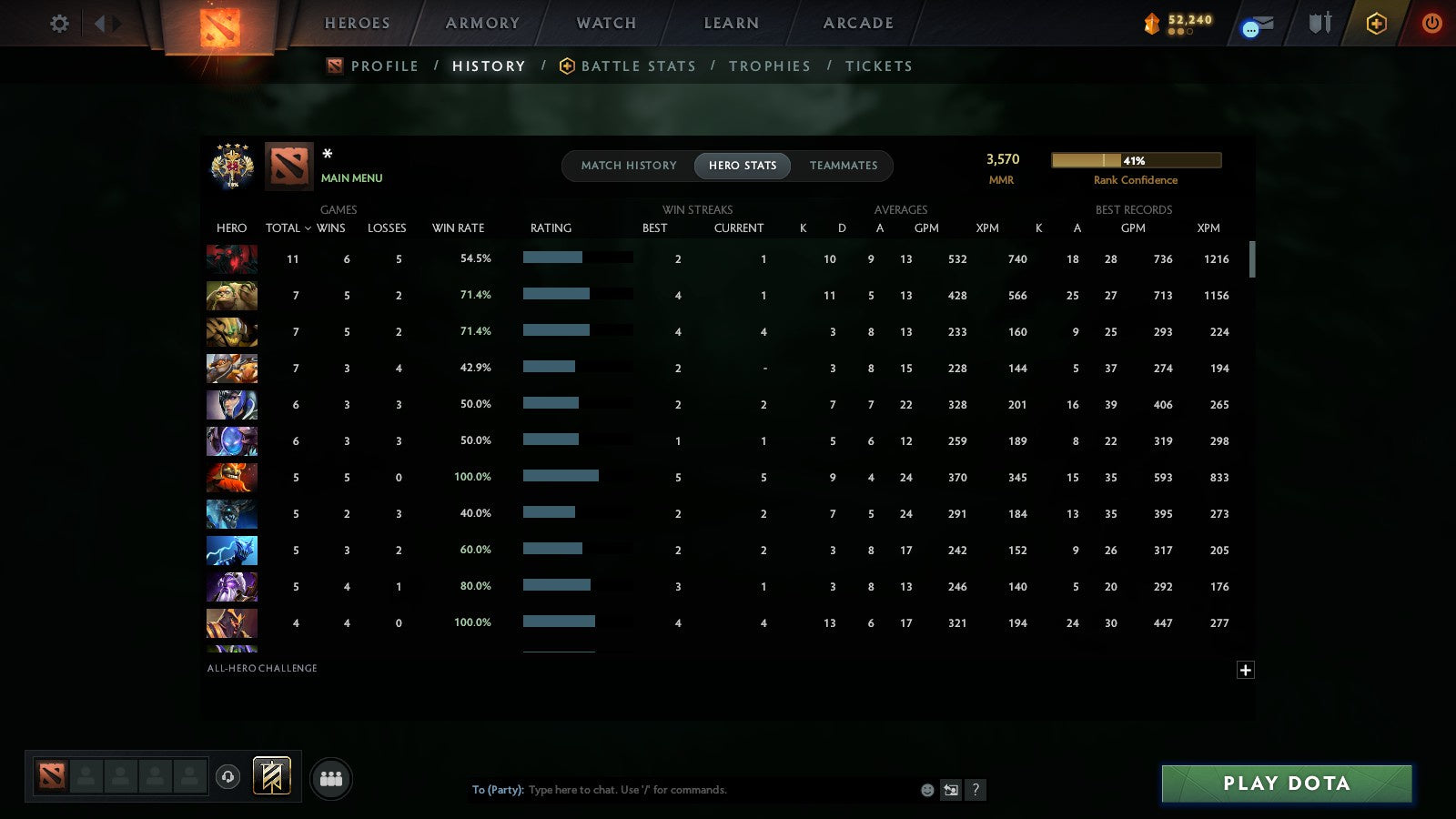
Task: Click MAIN MENU link in the profile header
Action: coord(352,178)
